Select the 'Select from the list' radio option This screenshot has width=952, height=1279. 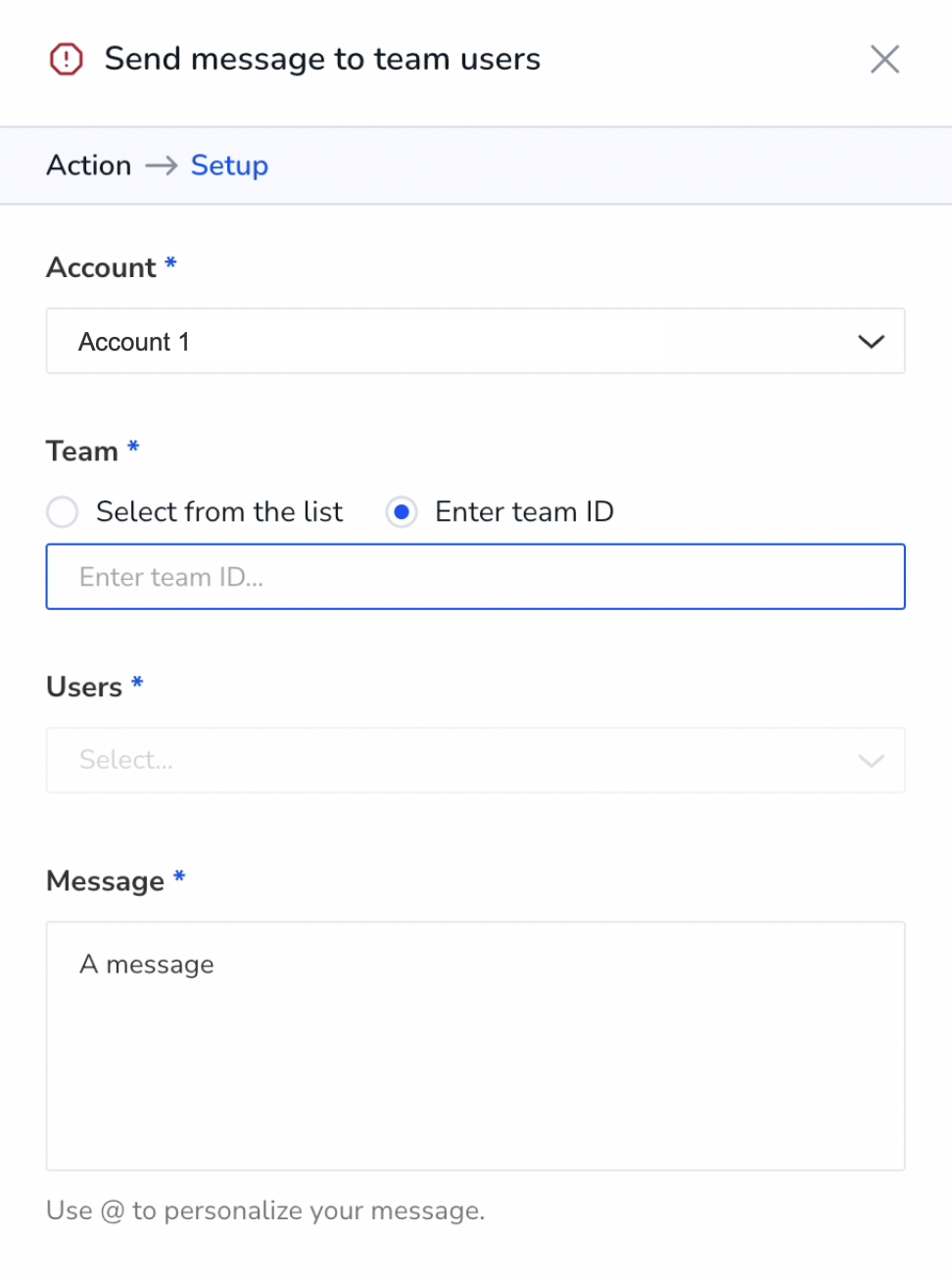(63, 511)
